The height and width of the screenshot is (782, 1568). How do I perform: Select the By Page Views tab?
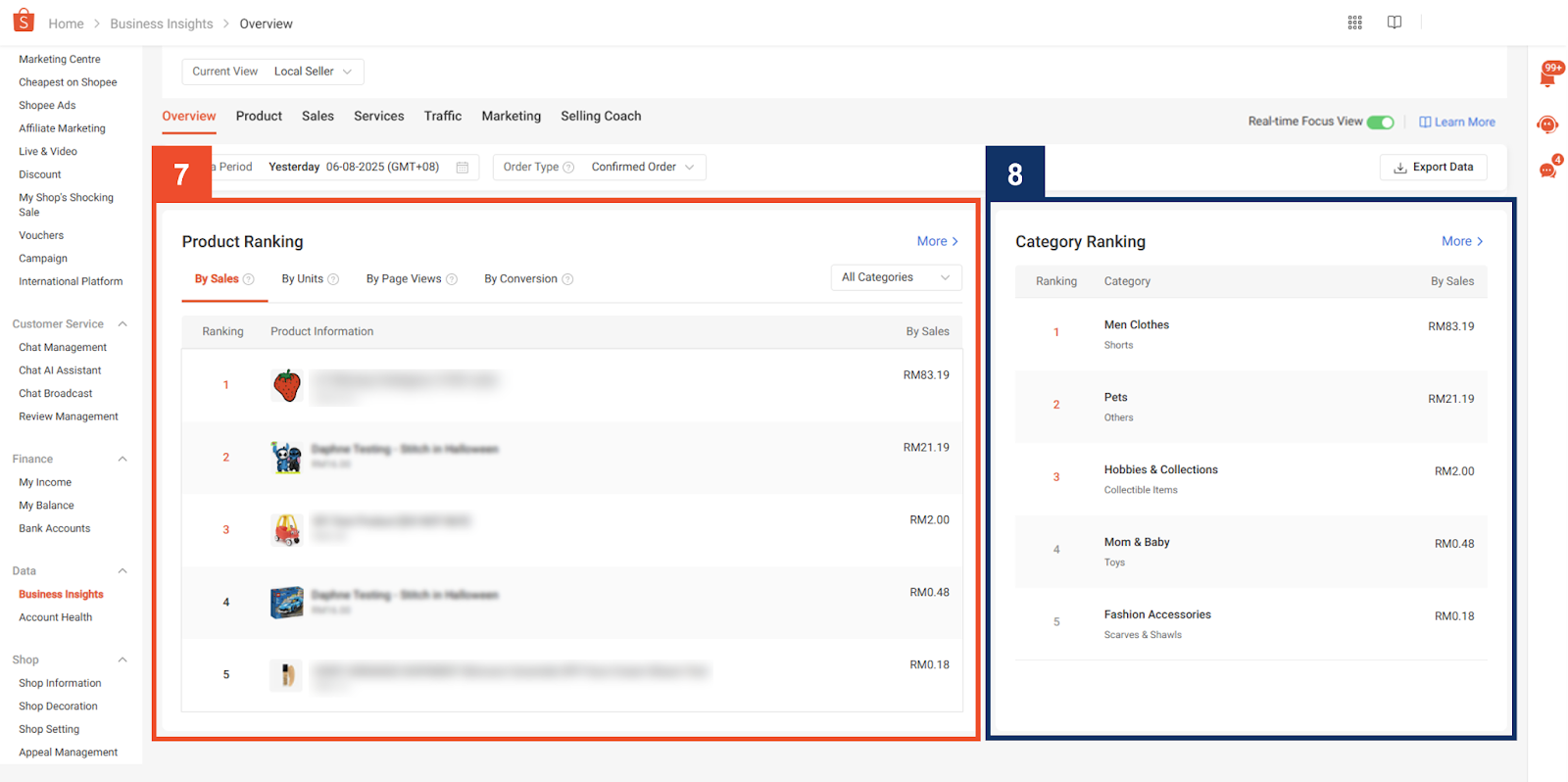[x=404, y=279]
